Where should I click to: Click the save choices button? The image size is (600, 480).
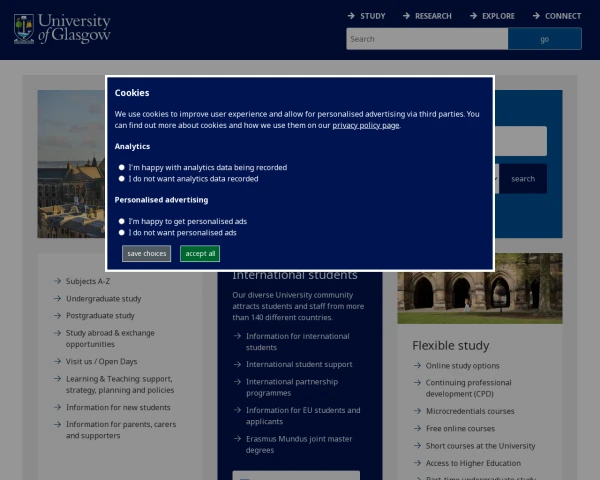click(147, 254)
